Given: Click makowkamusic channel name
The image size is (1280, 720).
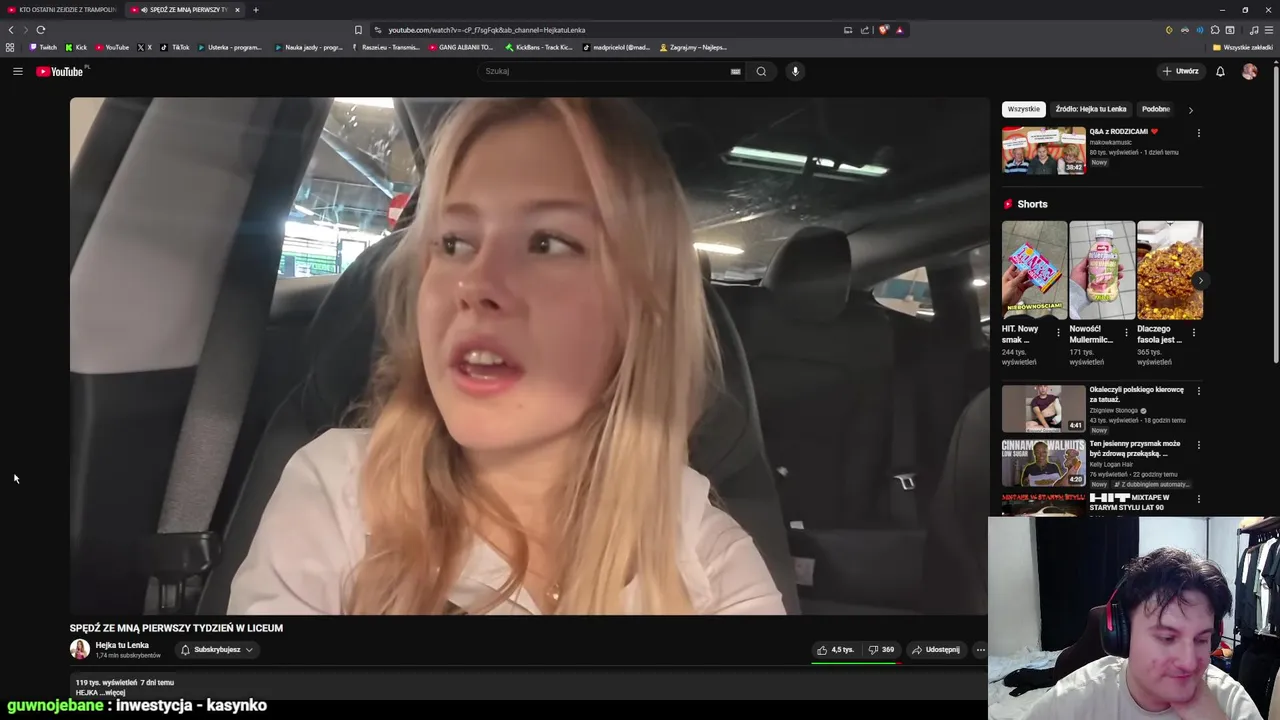Looking at the screenshot, I should [x=1111, y=142].
